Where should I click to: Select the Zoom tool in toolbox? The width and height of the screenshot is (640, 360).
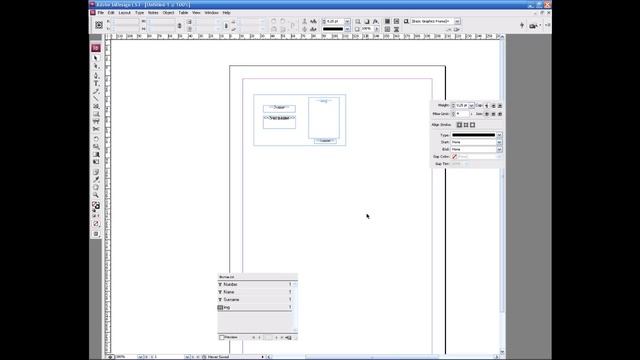pos(96,195)
